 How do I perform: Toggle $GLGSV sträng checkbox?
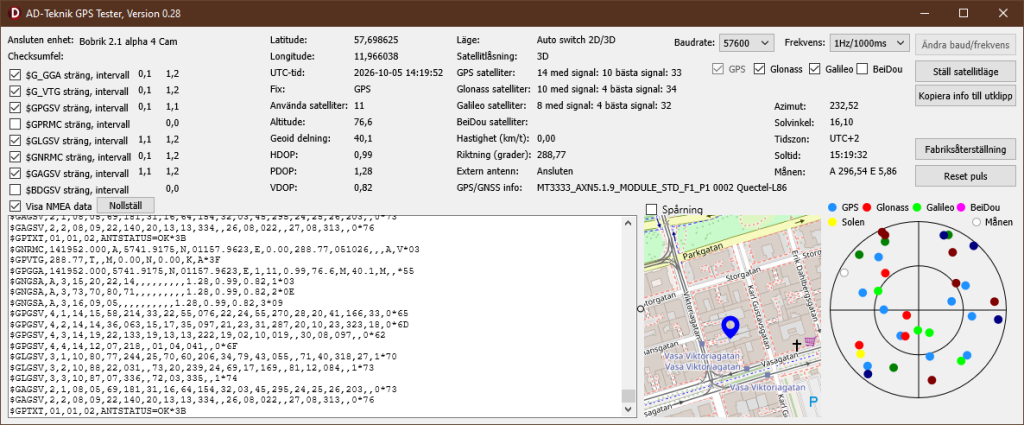pyautogui.click(x=15, y=140)
